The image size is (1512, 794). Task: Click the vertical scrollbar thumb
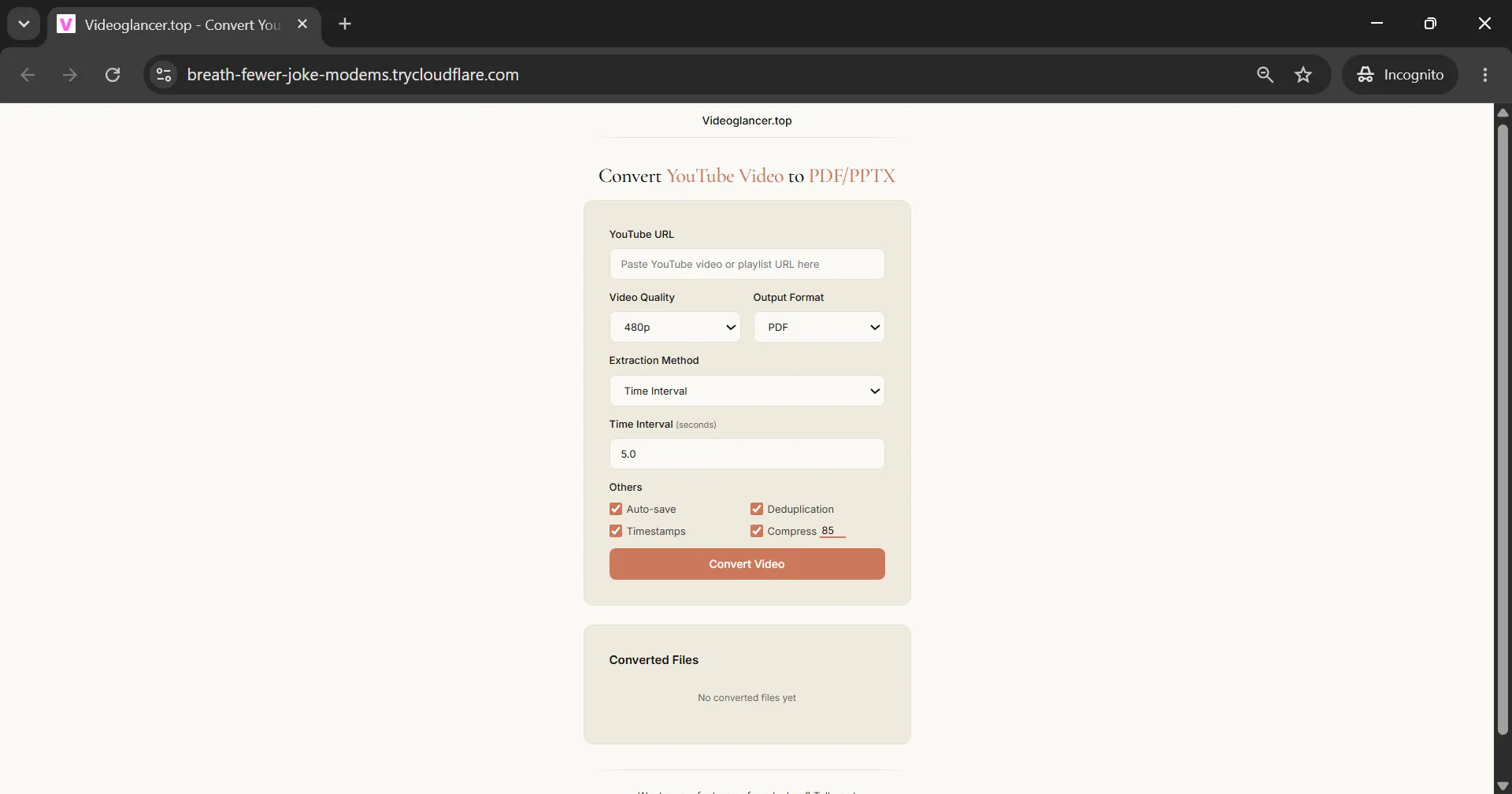[1503, 429]
